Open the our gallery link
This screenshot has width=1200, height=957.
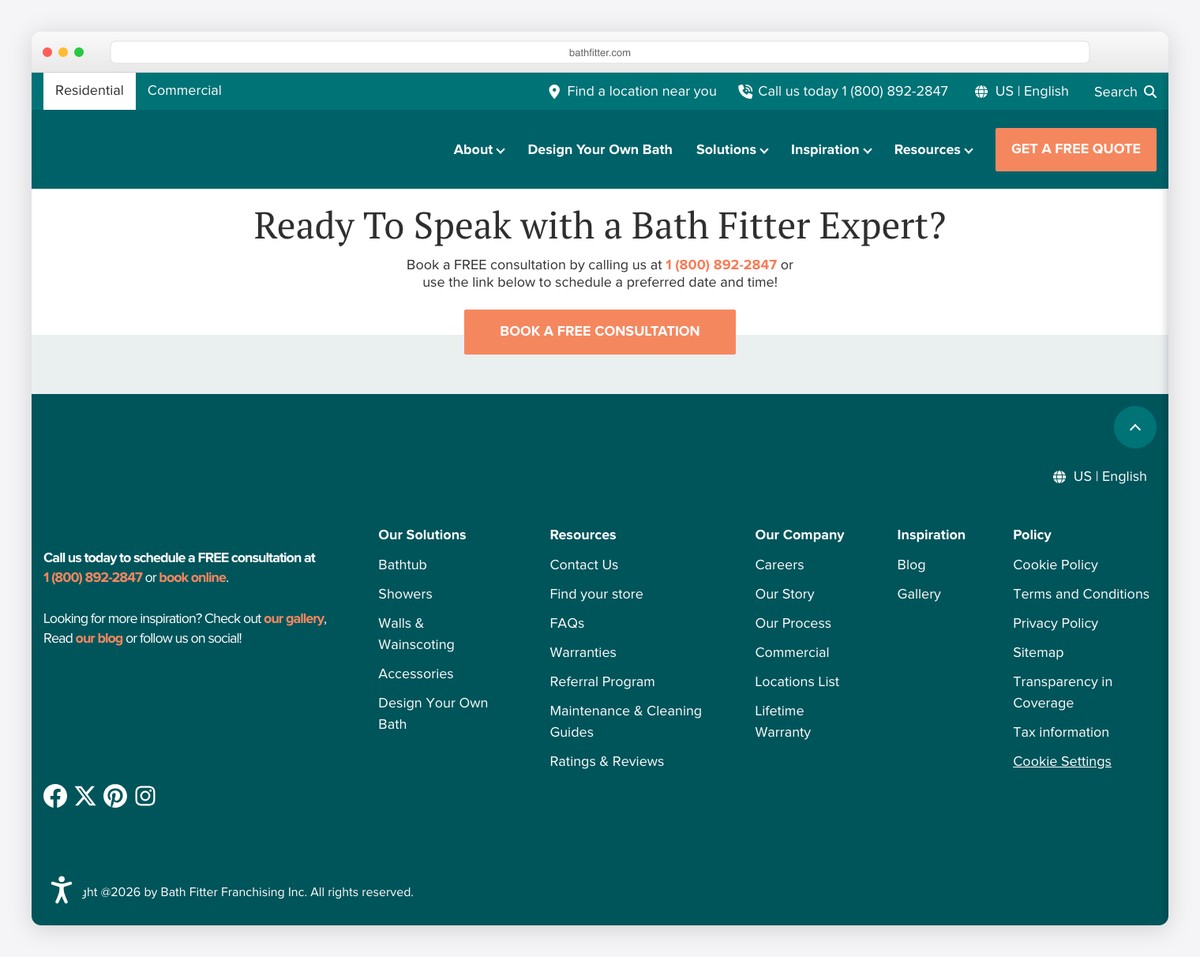point(294,619)
